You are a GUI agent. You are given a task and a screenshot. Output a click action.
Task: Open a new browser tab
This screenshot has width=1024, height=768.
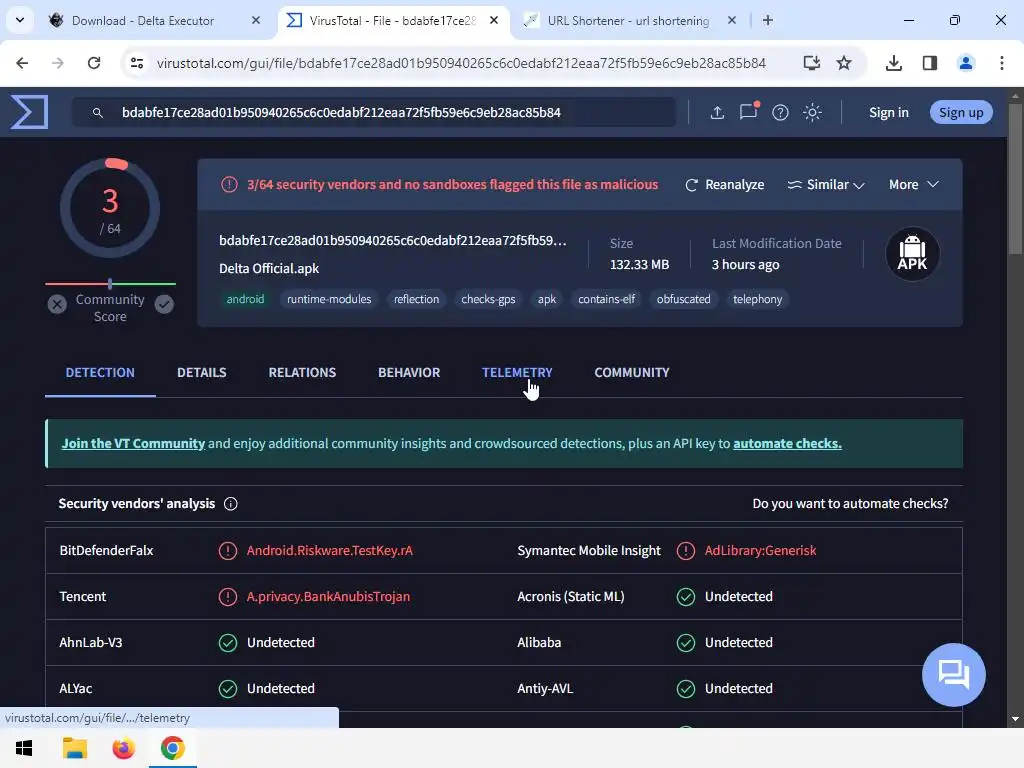pyautogui.click(x=768, y=21)
